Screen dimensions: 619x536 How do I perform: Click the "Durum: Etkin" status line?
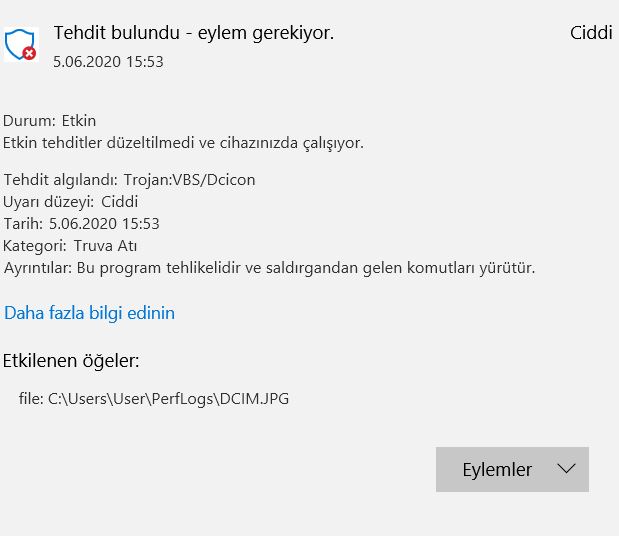tap(50, 122)
